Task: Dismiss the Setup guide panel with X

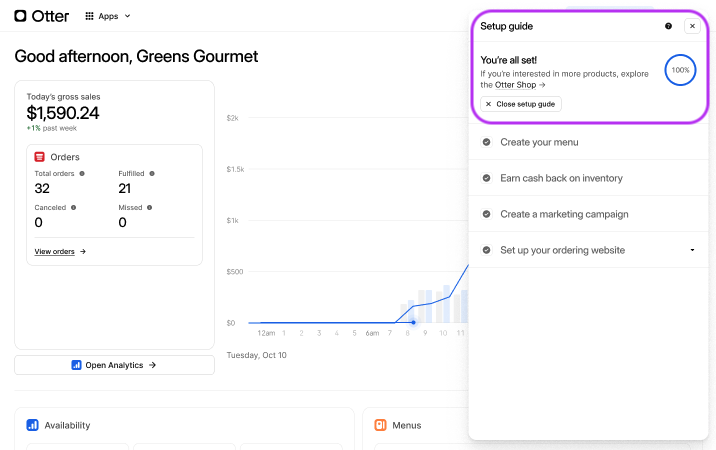Action: [x=692, y=26]
